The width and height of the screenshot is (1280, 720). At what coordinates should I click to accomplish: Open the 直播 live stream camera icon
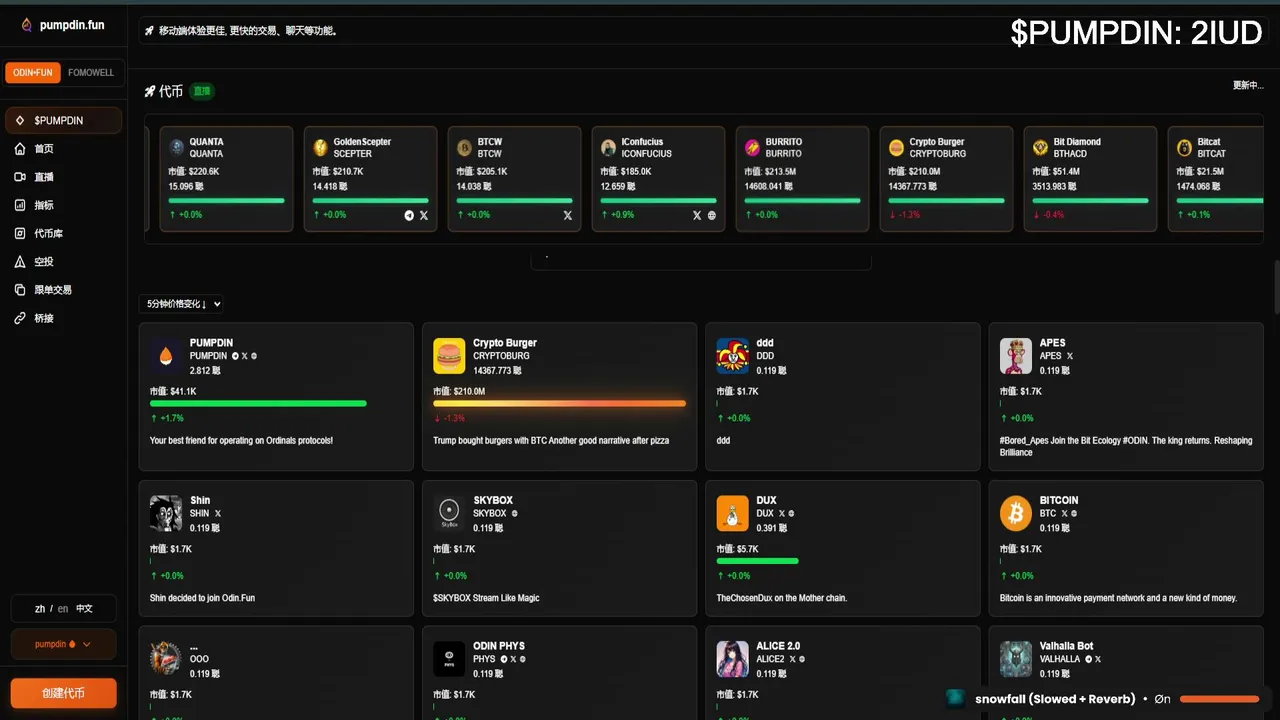(x=20, y=177)
